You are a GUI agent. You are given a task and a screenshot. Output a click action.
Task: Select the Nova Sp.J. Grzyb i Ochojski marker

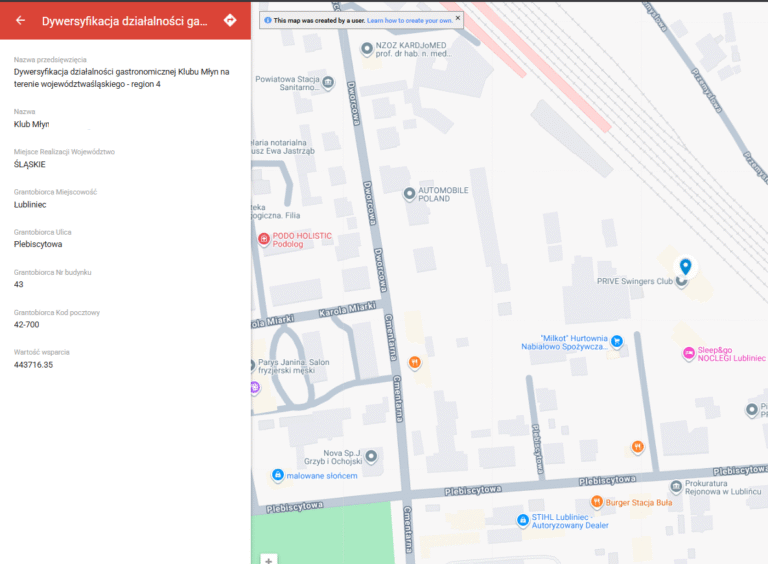click(x=371, y=457)
